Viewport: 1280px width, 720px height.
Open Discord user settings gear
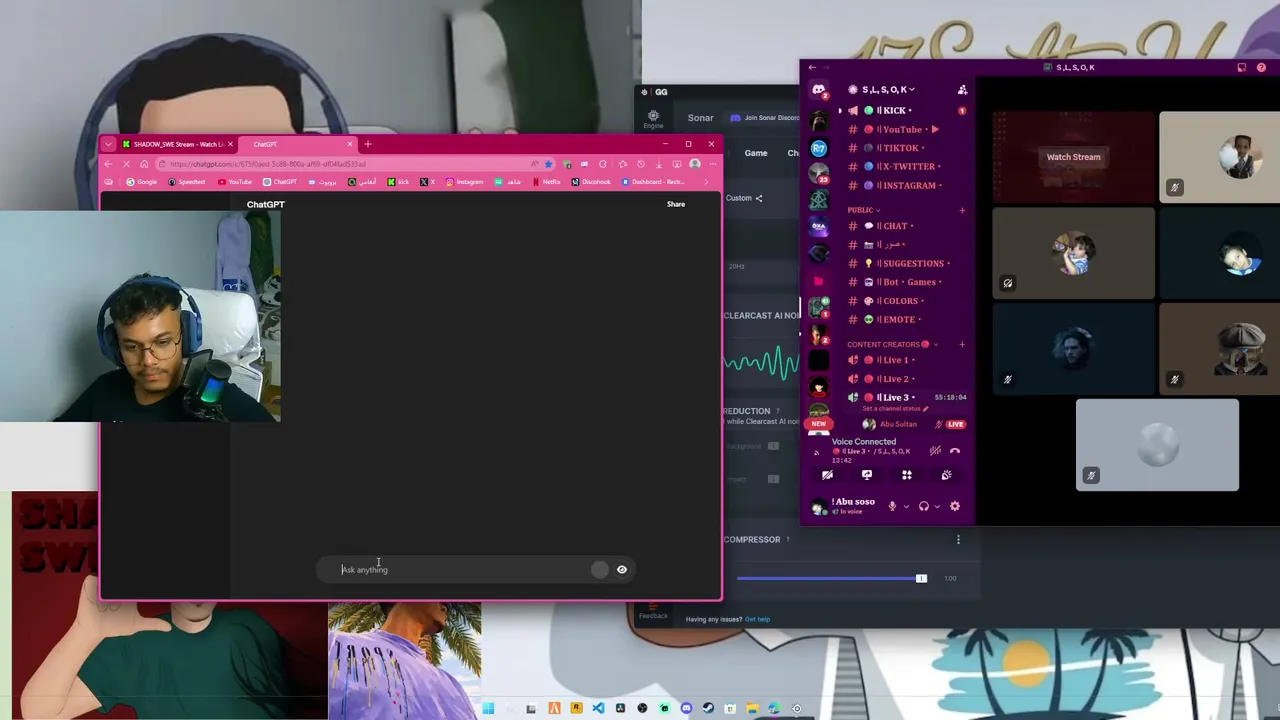click(954, 506)
